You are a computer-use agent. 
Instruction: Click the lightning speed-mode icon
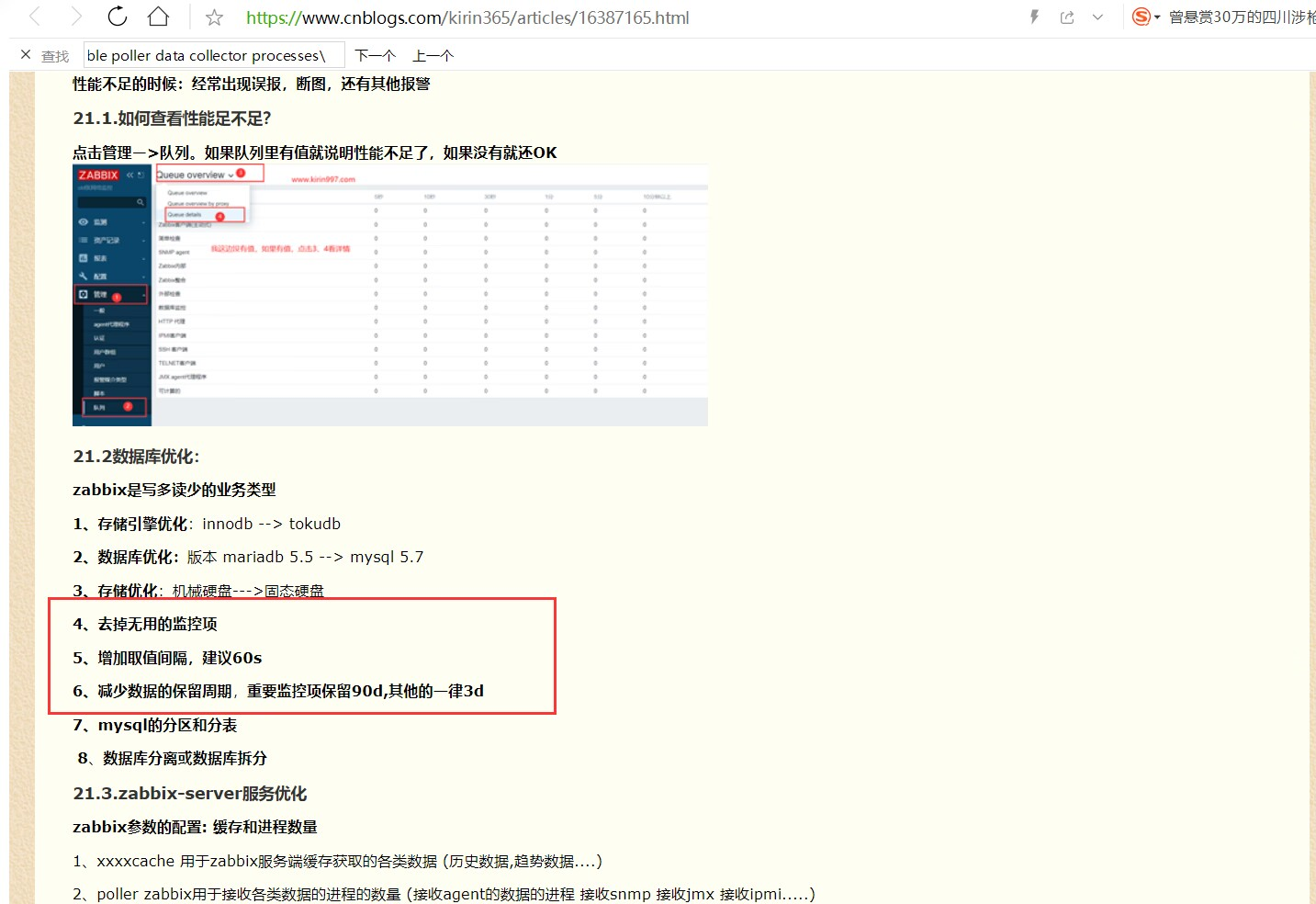(x=1034, y=17)
